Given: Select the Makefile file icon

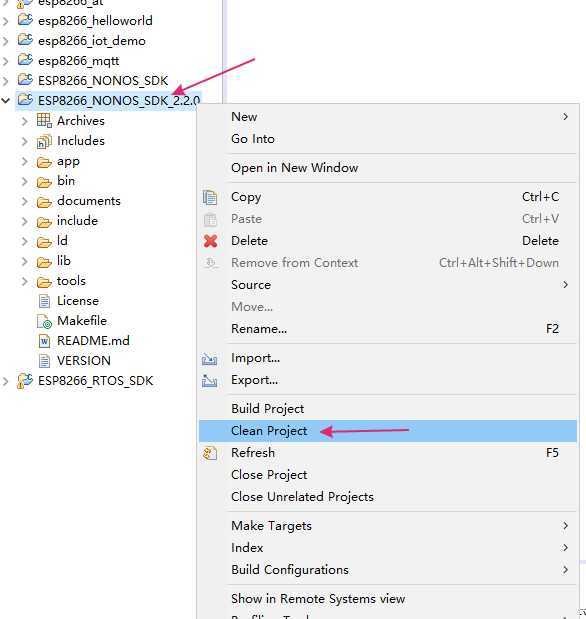Looking at the screenshot, I should (x=44, y=321).
